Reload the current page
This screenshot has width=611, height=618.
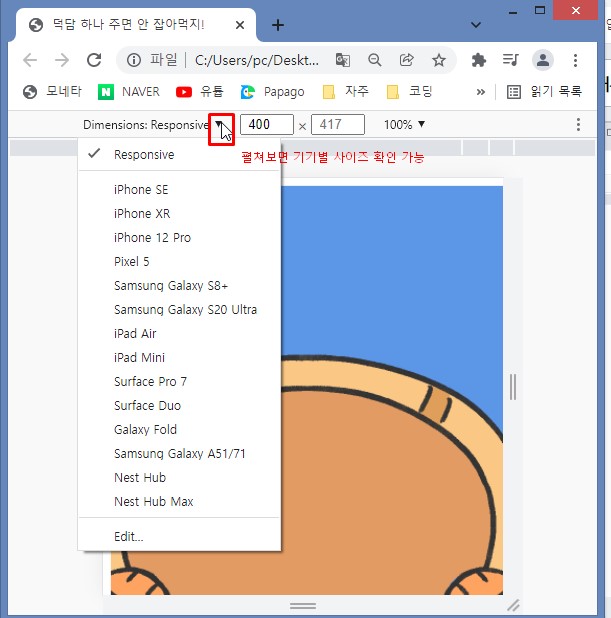click(x=94, y=60)
